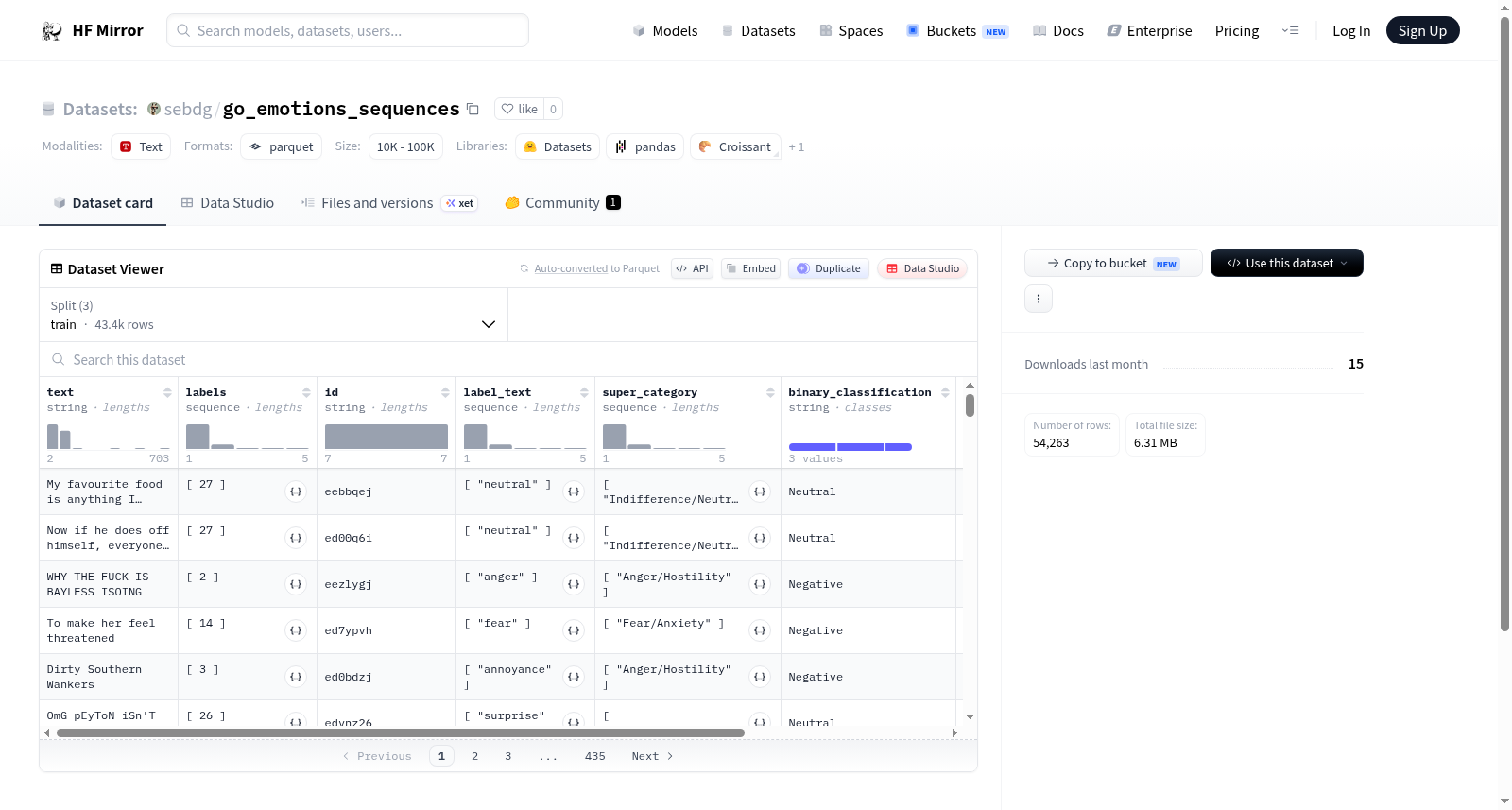Open Use this dataset dropdown
Viewport: 1512px width, 810px height.
pyautogui.click(x=1287, y=263)
